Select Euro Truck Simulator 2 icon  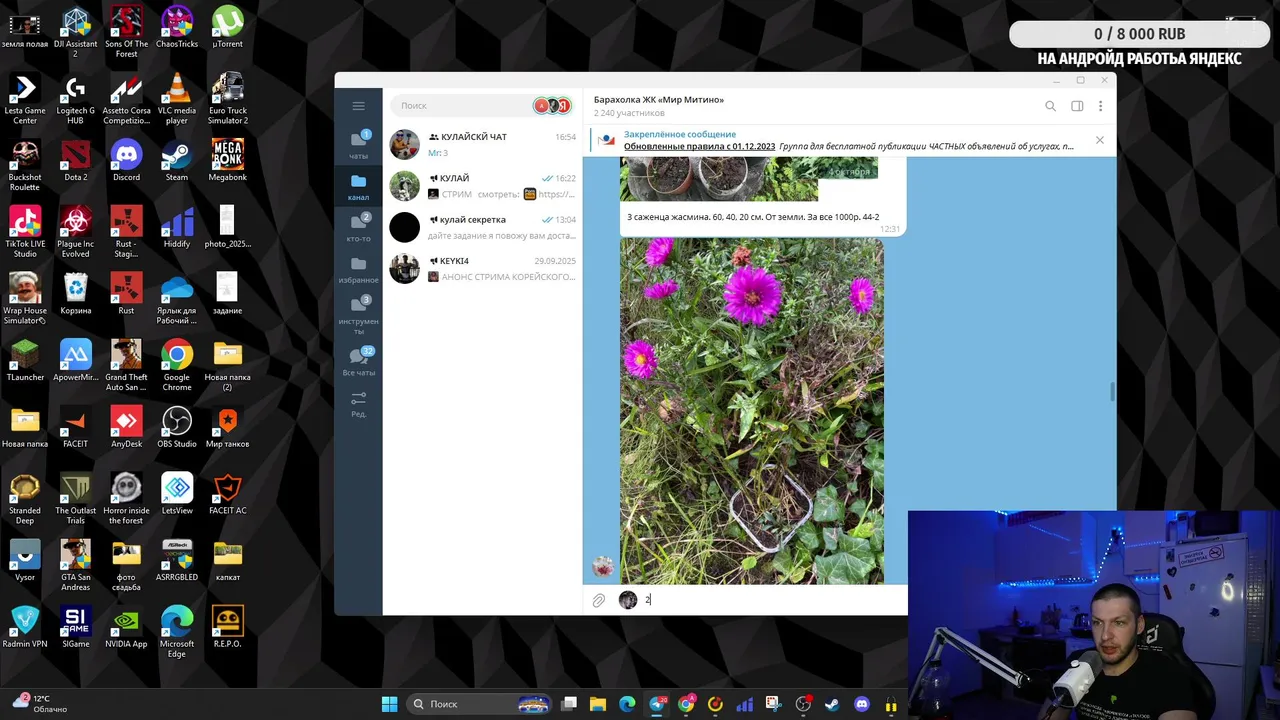[x=227, y=98]
